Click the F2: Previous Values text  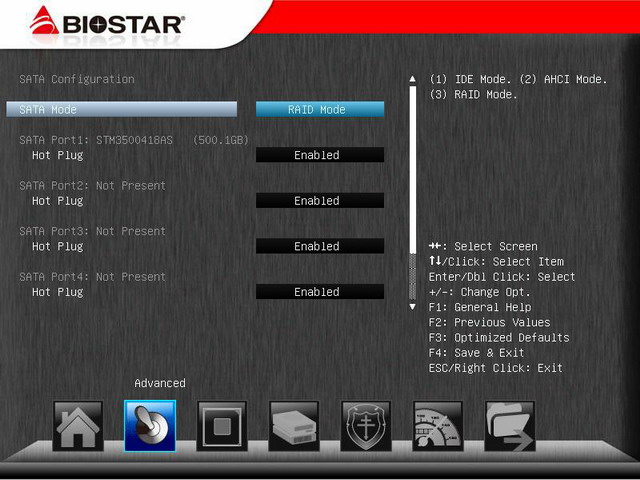(489, 322)
